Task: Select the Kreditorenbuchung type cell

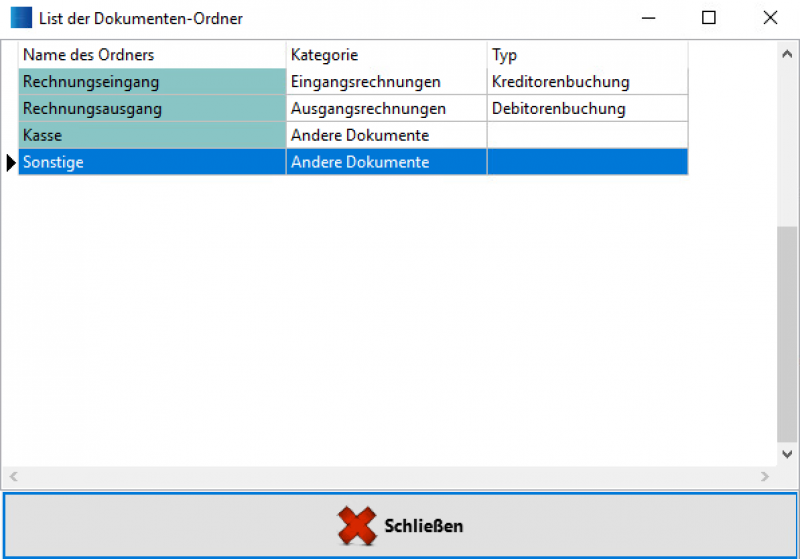Action: [x=587, y=82]
